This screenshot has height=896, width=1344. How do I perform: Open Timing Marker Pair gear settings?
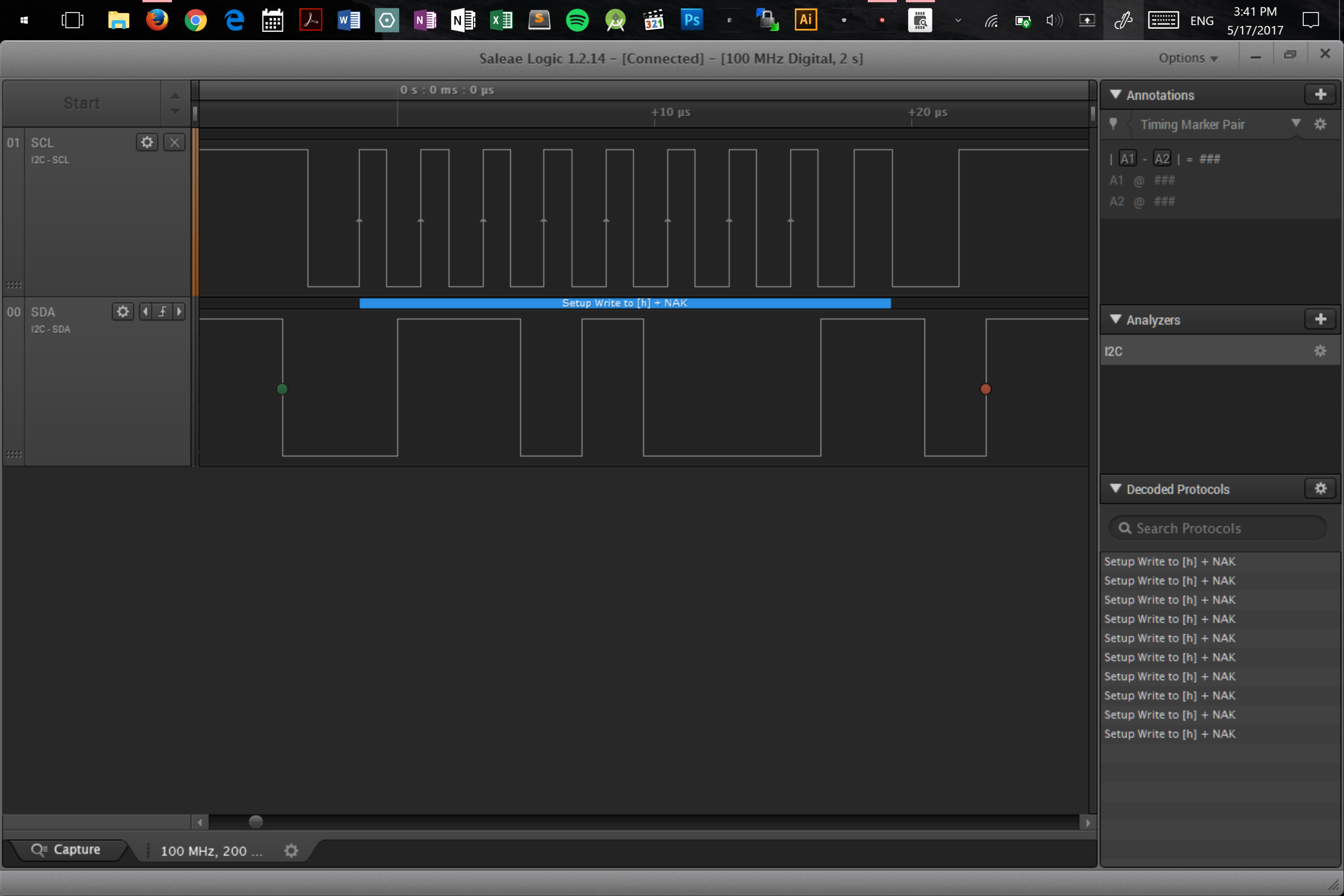(1320, 124)
